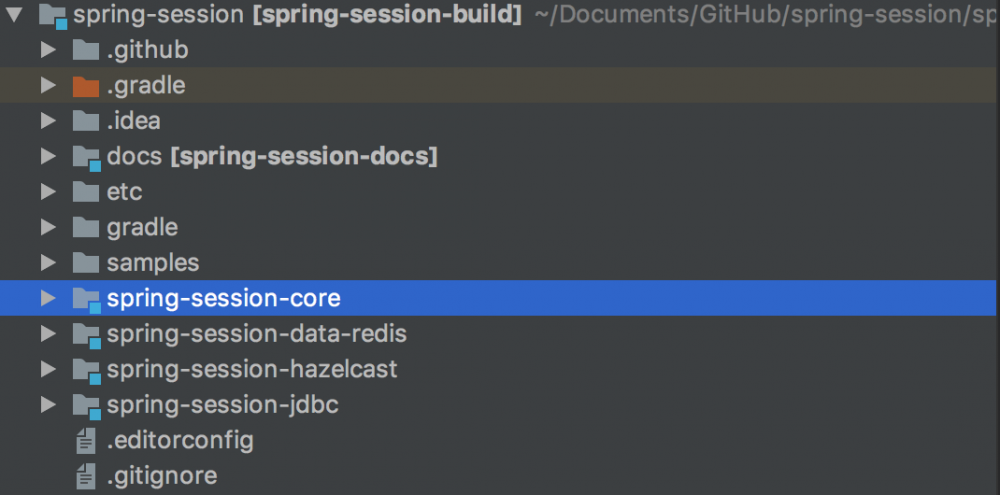This screenshot has width=1000, height=495.
Task: Expand the spring-session-data-redis arrow
Action: point(48,334)
